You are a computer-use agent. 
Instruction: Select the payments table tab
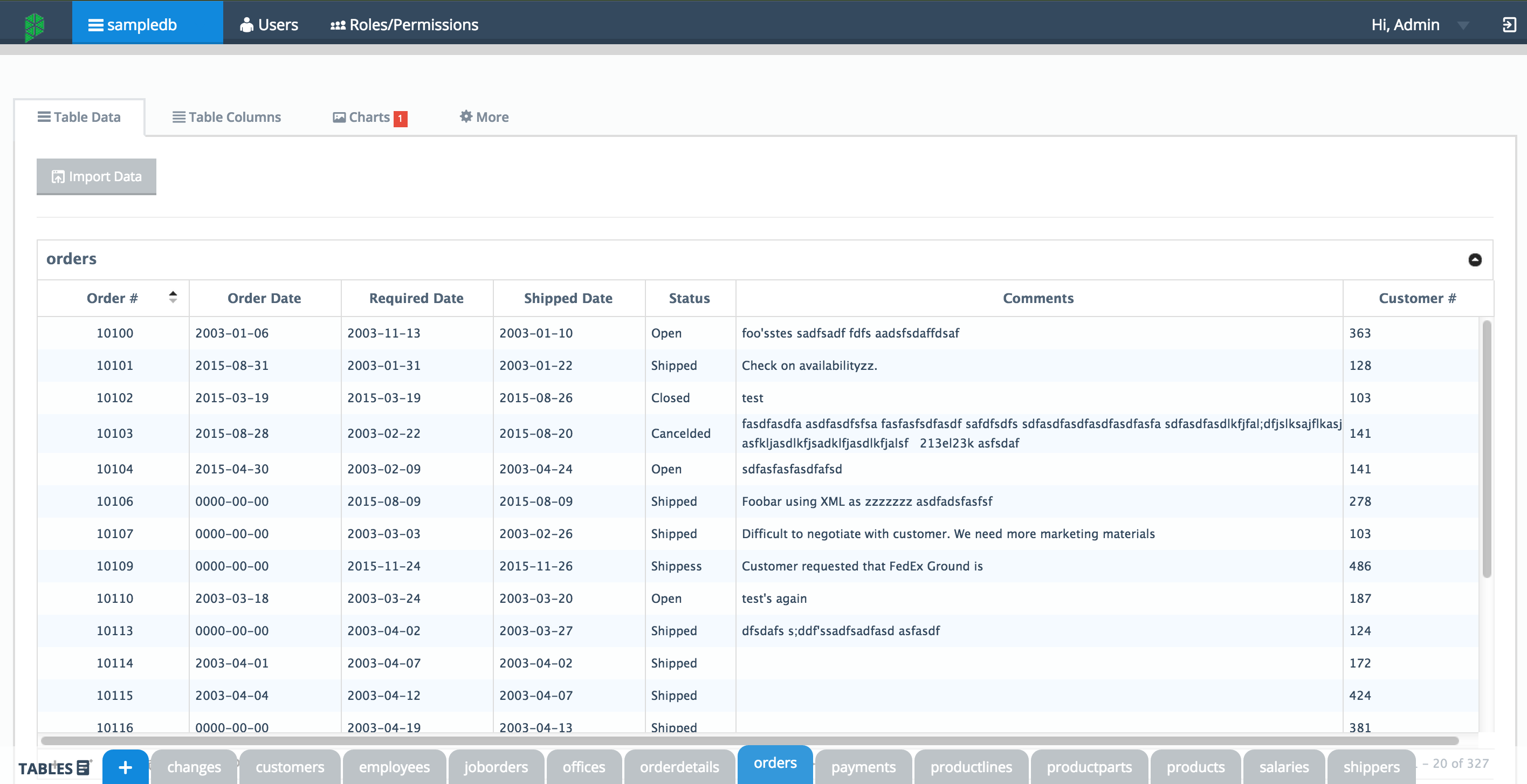(863, 767)
